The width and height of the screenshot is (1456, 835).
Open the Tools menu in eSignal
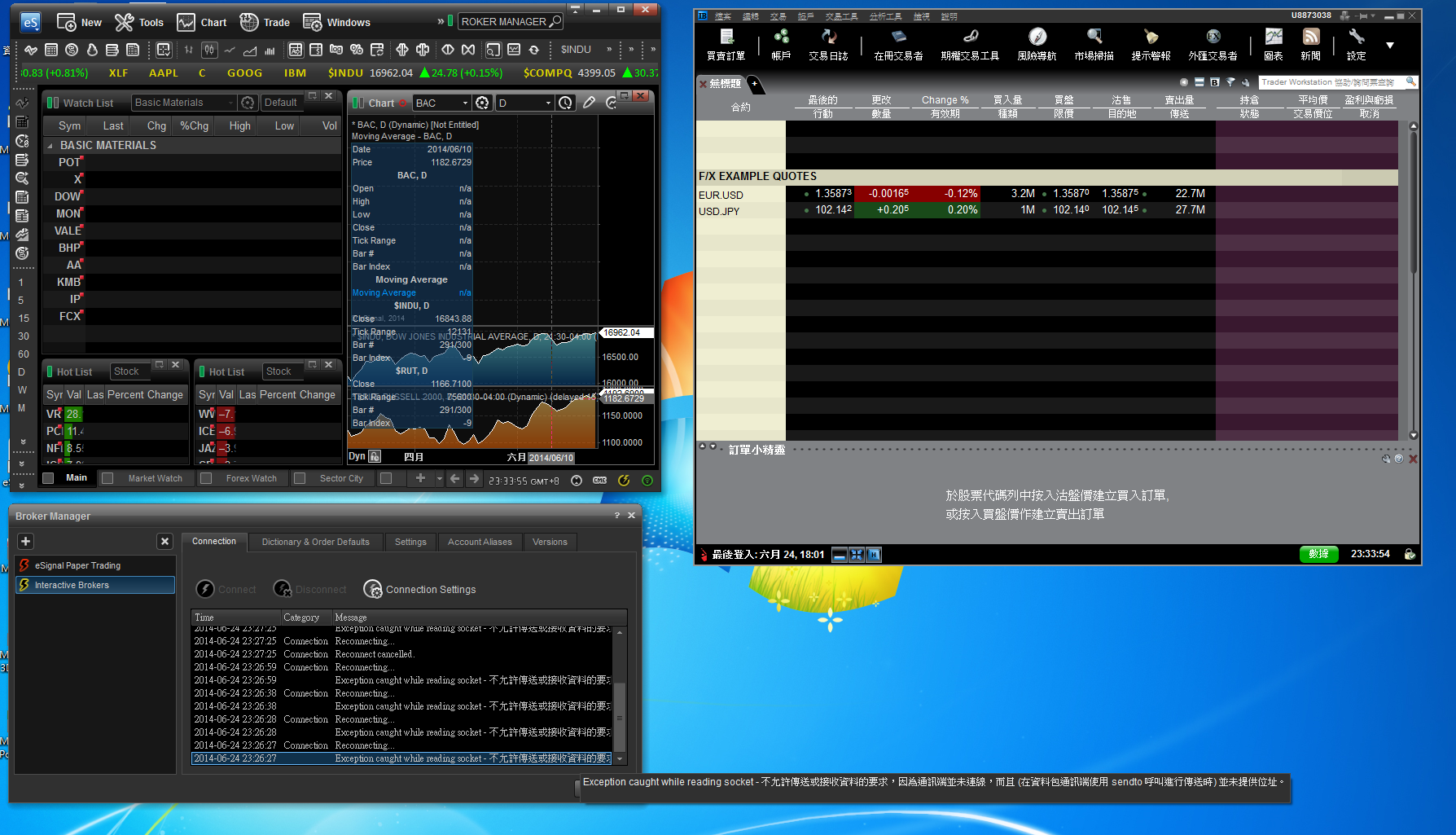click(139, 22)
